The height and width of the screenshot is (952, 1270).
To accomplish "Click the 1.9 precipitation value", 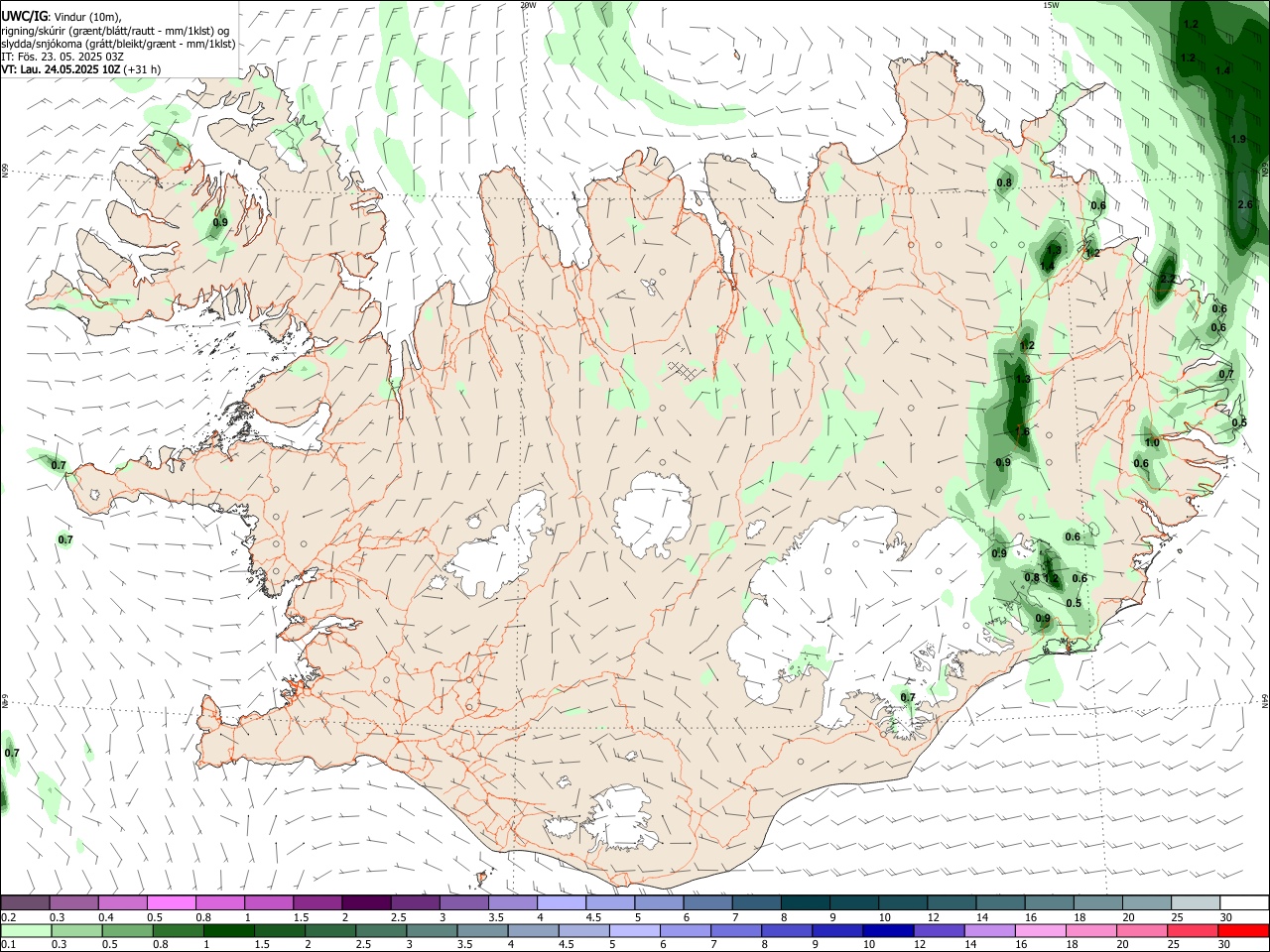I will tap(1238, 139).
